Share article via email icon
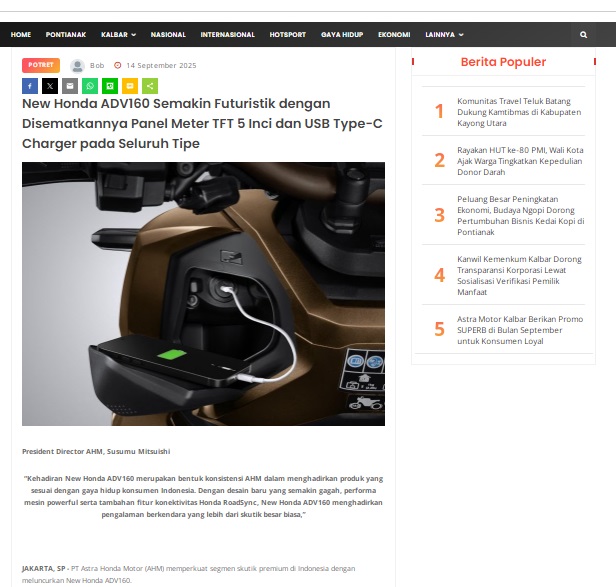 click(x=70, y=86)
